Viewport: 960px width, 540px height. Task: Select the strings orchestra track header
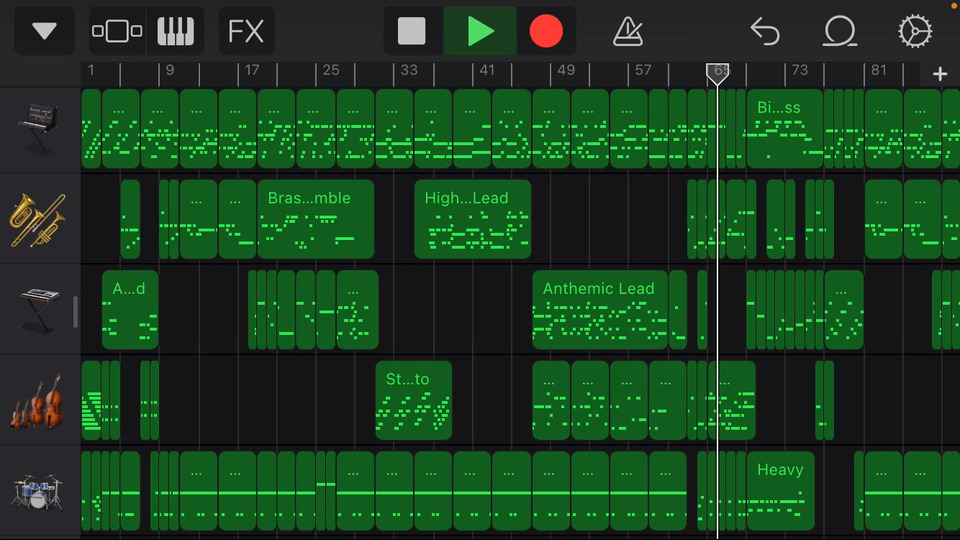click(38, 401)
